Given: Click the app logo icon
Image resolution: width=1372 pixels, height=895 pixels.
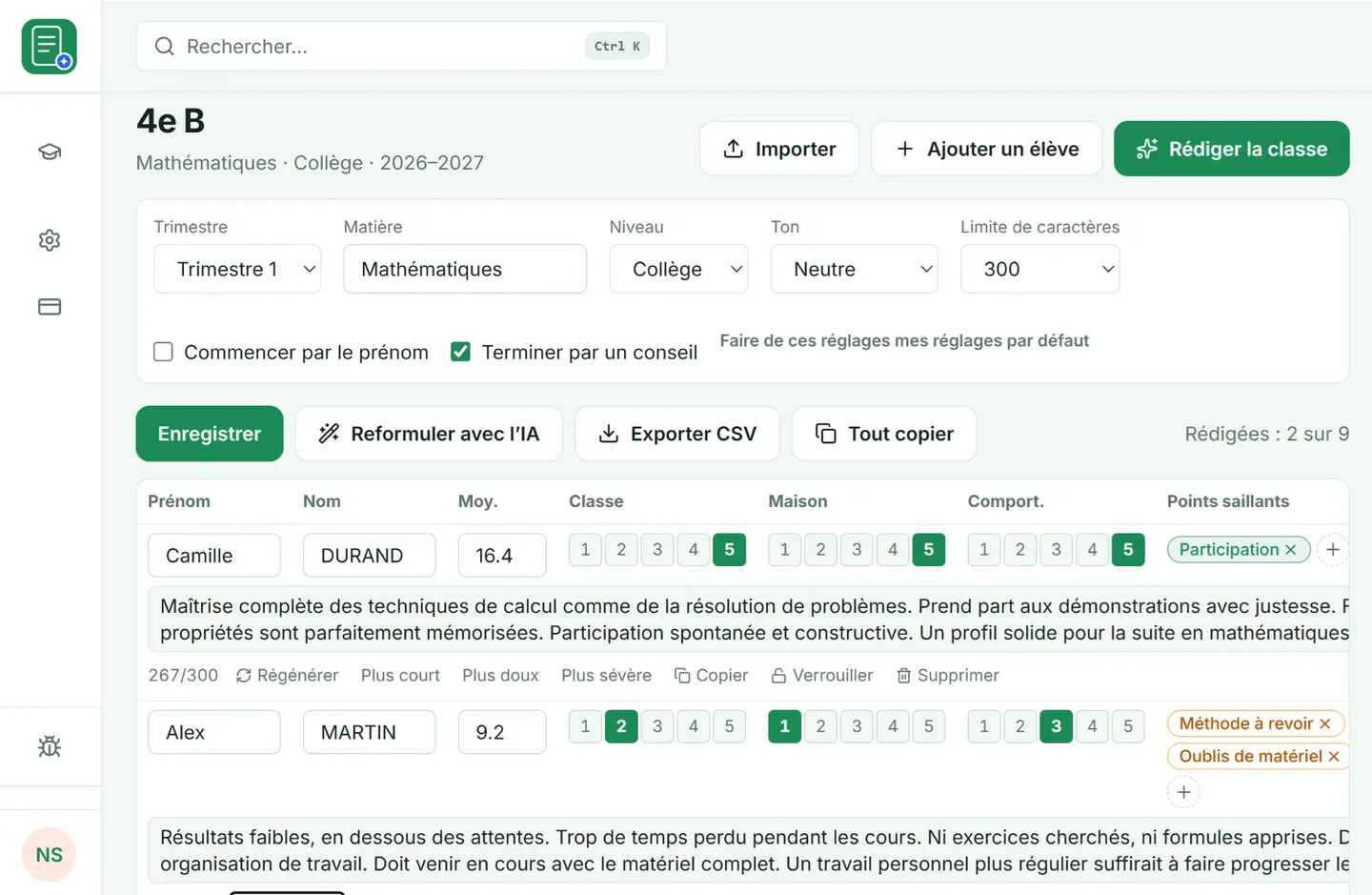Looking at the screenshot, I should [49, 47].
